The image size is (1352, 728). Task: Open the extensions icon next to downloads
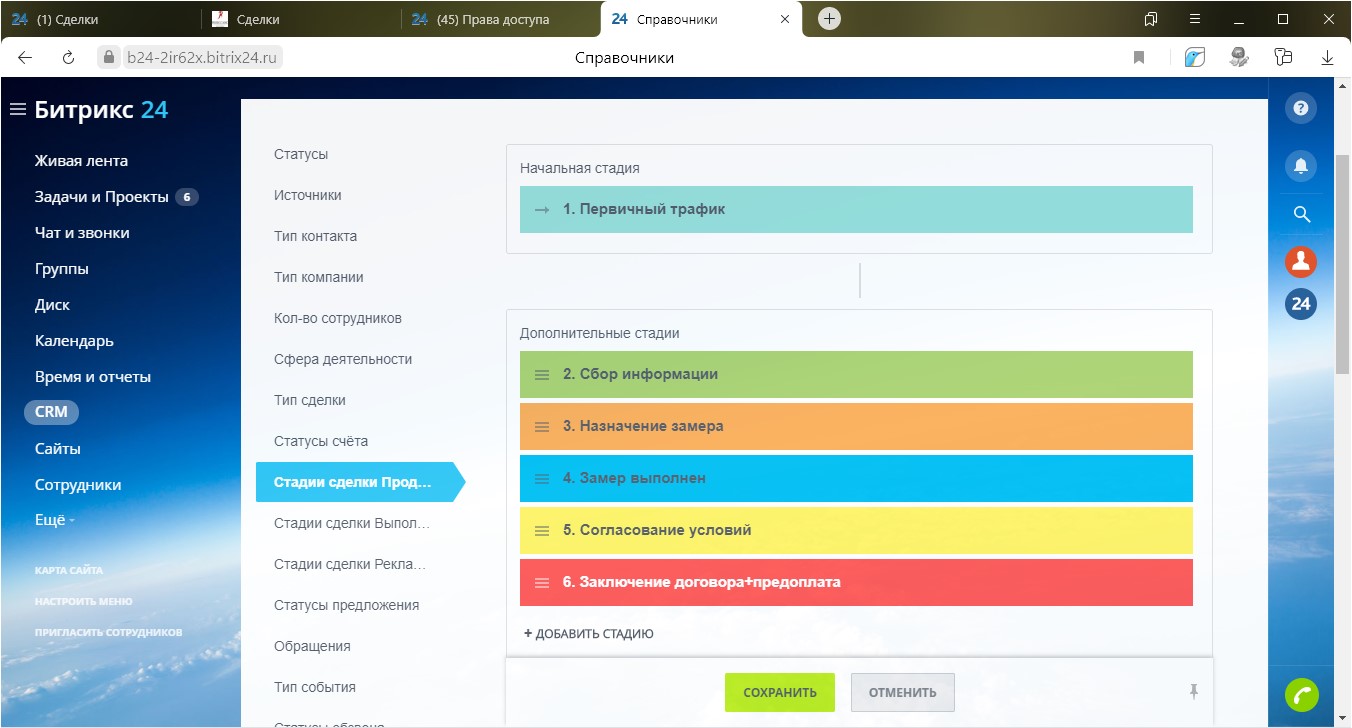coord(1284,58)
